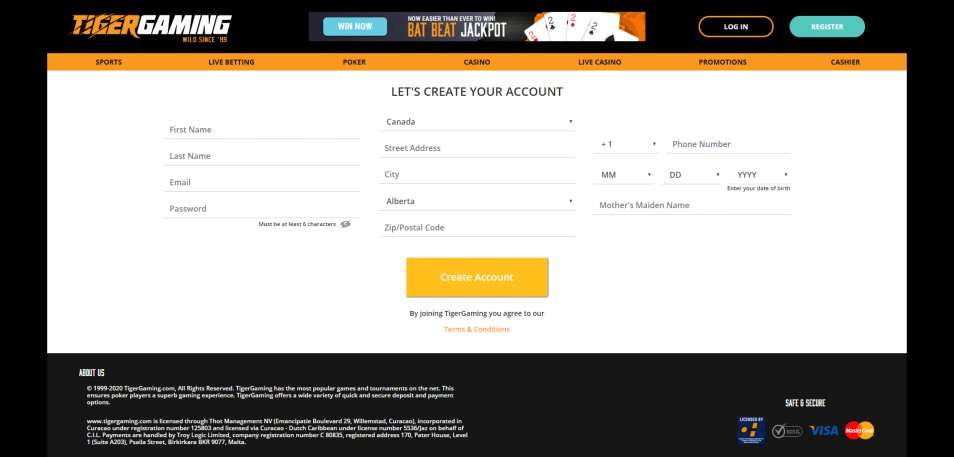Open the MM birth month dropdown
This screenshot has width=954, height=457.
(x=624, y=175)
